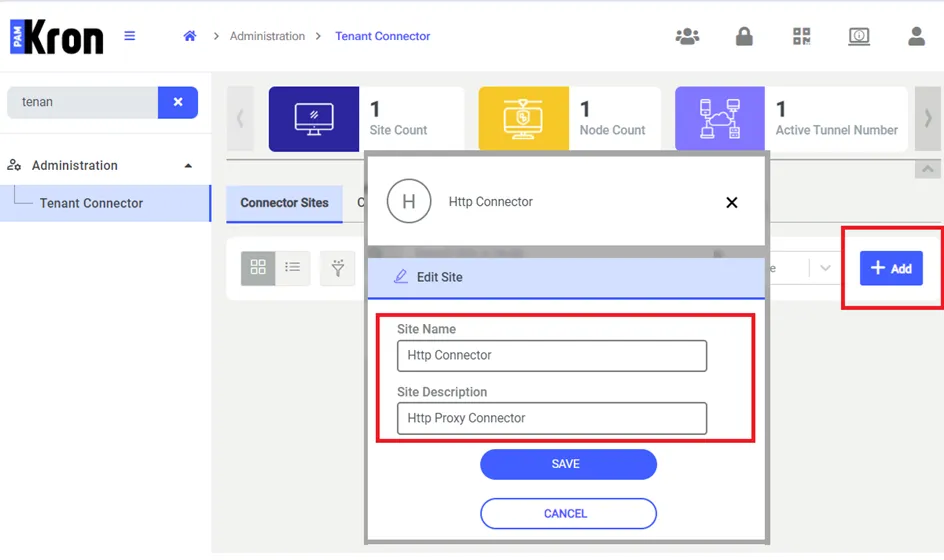Screen dimensions: 944x560
Task: Focus the sidebar search field with 'tenan'
Action: [x=82, y=102]
